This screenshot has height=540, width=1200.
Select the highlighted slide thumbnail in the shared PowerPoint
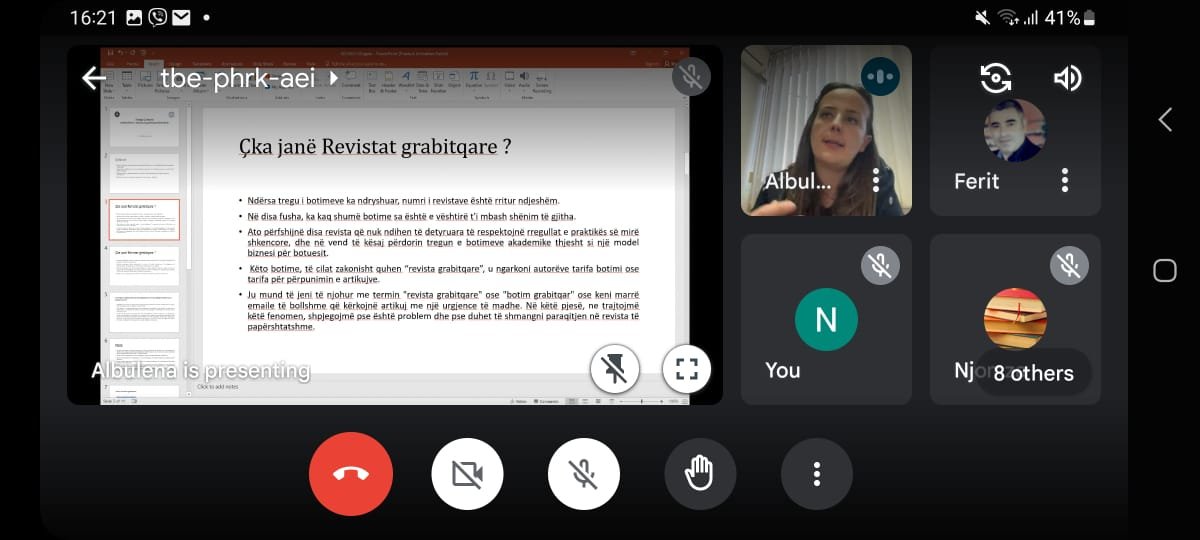(x=145, y=219)
